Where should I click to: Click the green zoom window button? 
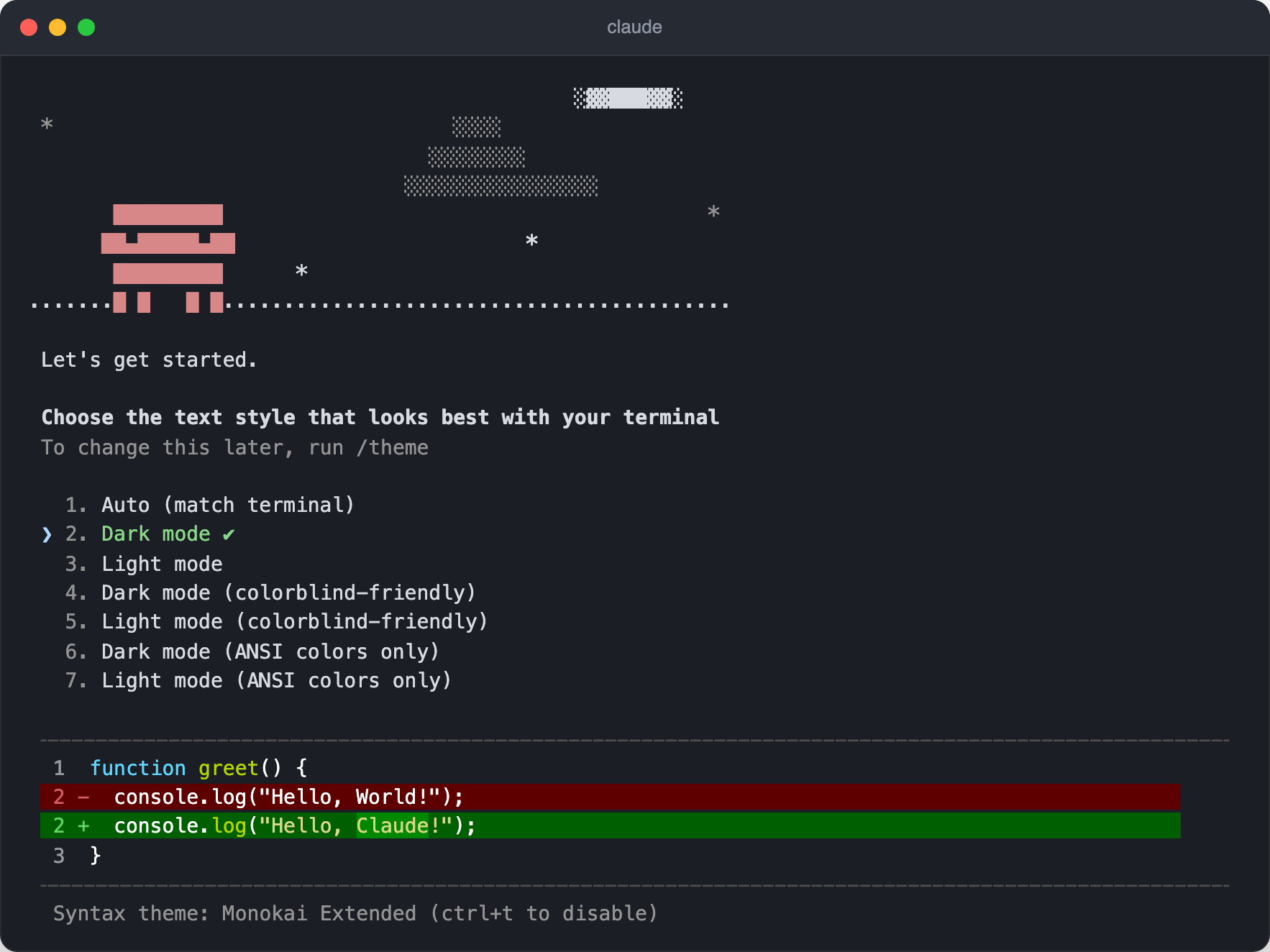pos(86,27)
